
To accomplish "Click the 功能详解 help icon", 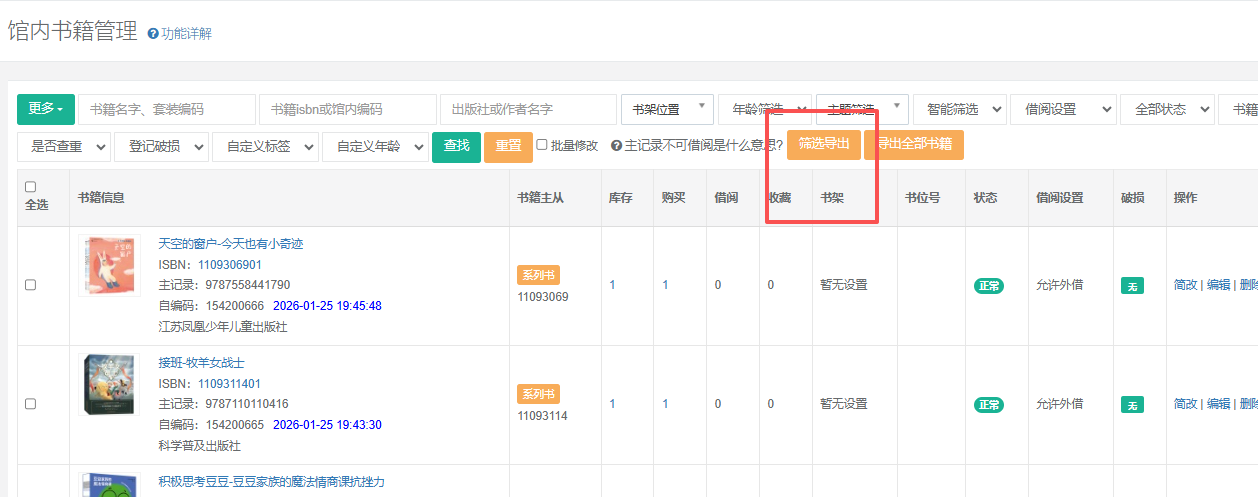I will [x=153, y=34].
